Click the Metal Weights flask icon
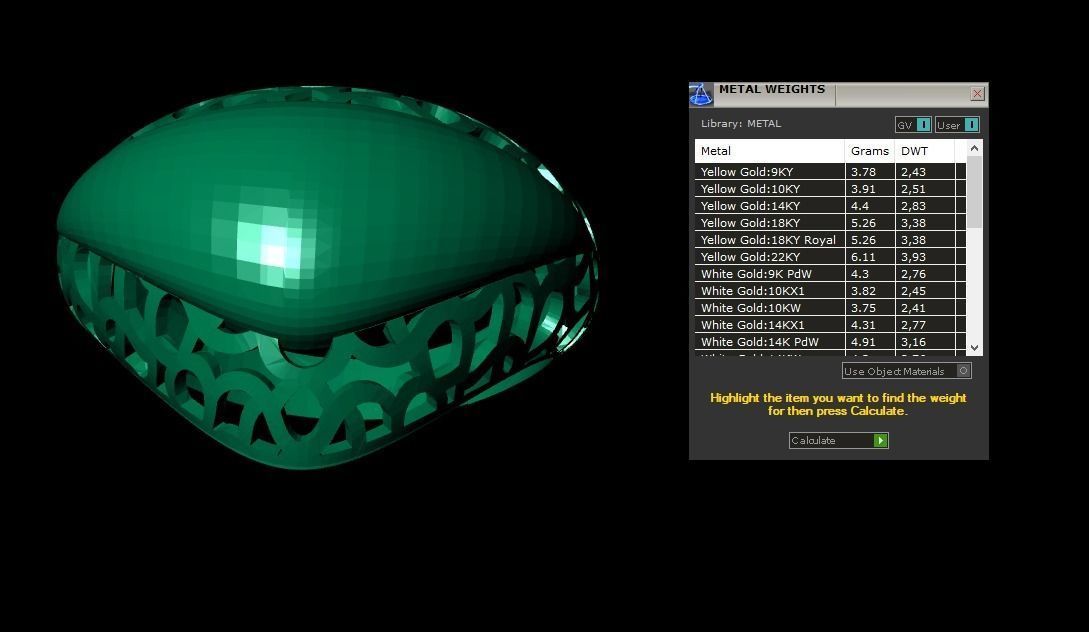The width and height of the screenshot is (1089, 632). pyautogui.click(x=701, y=94)
